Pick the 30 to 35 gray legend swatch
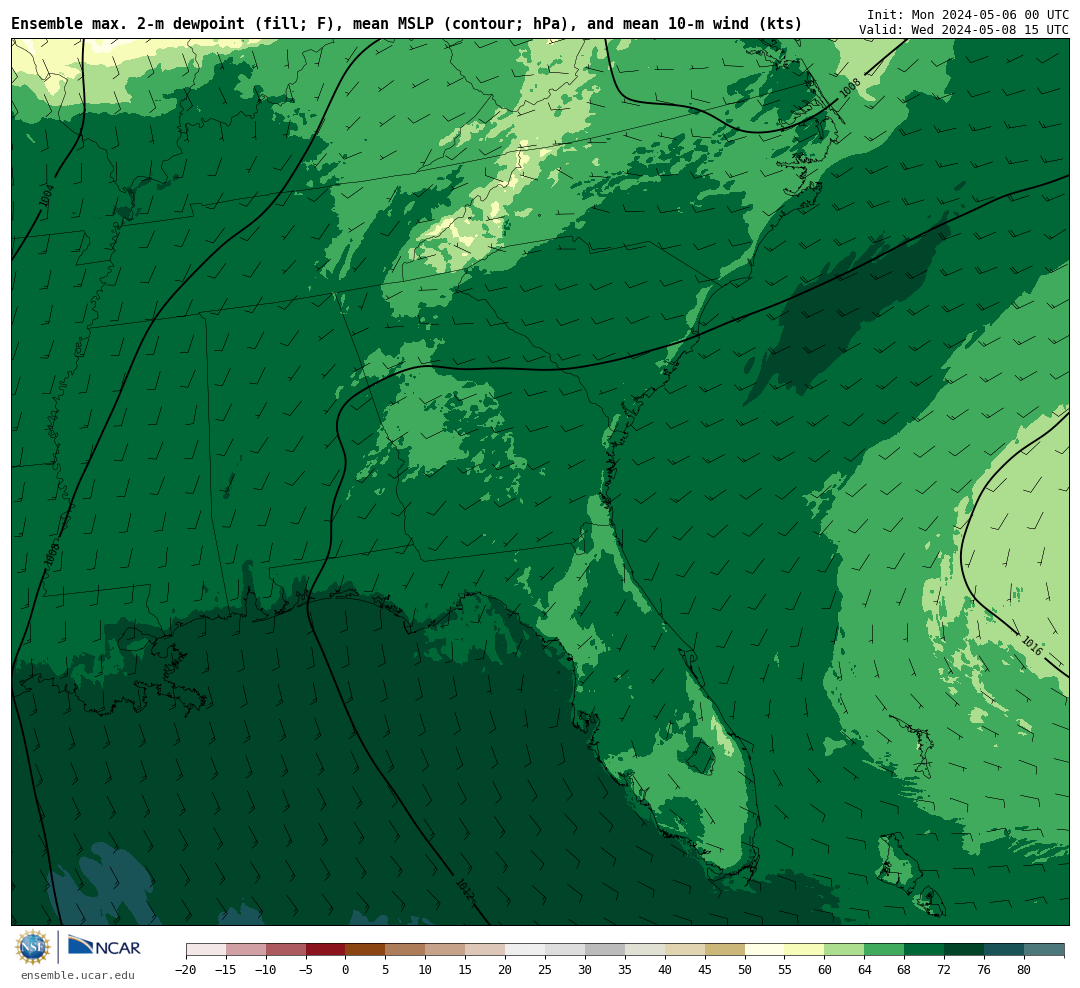Screen dimensions: 1080x988 tap(605, 950)
